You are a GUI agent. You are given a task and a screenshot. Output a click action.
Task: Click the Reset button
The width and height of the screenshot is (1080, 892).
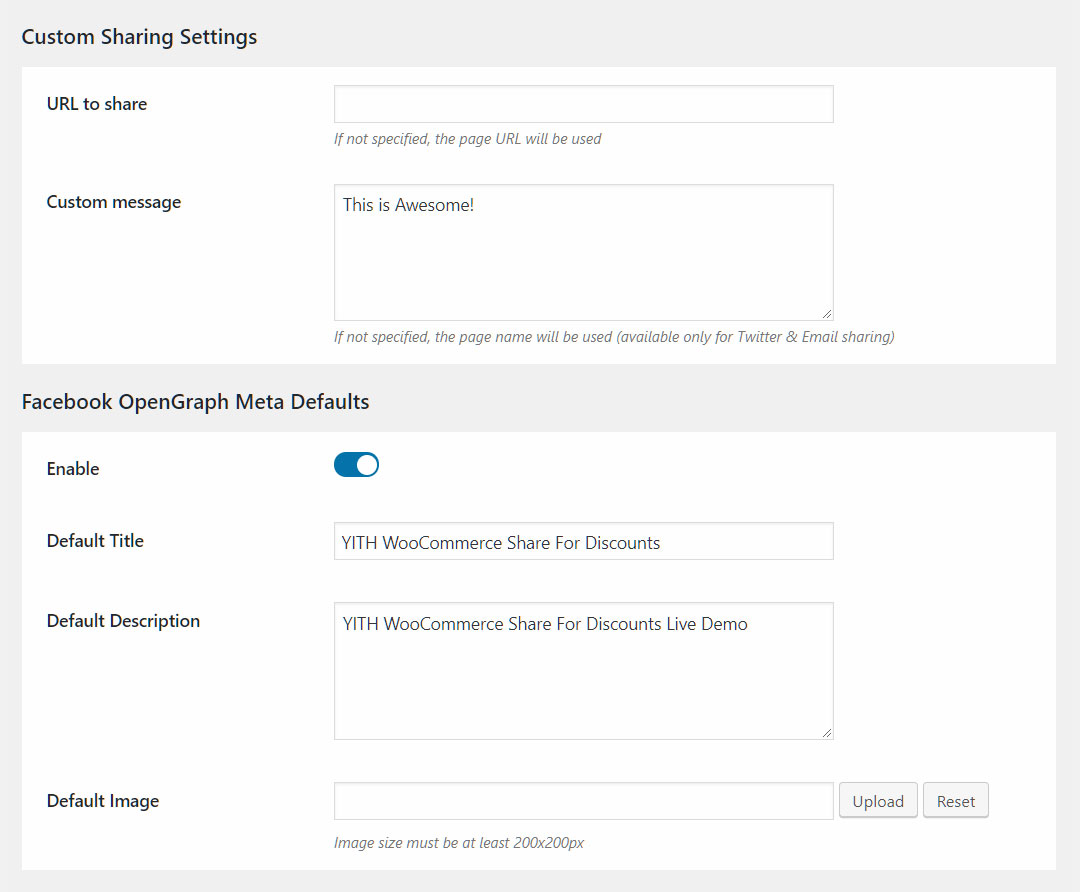pos(955,800)
